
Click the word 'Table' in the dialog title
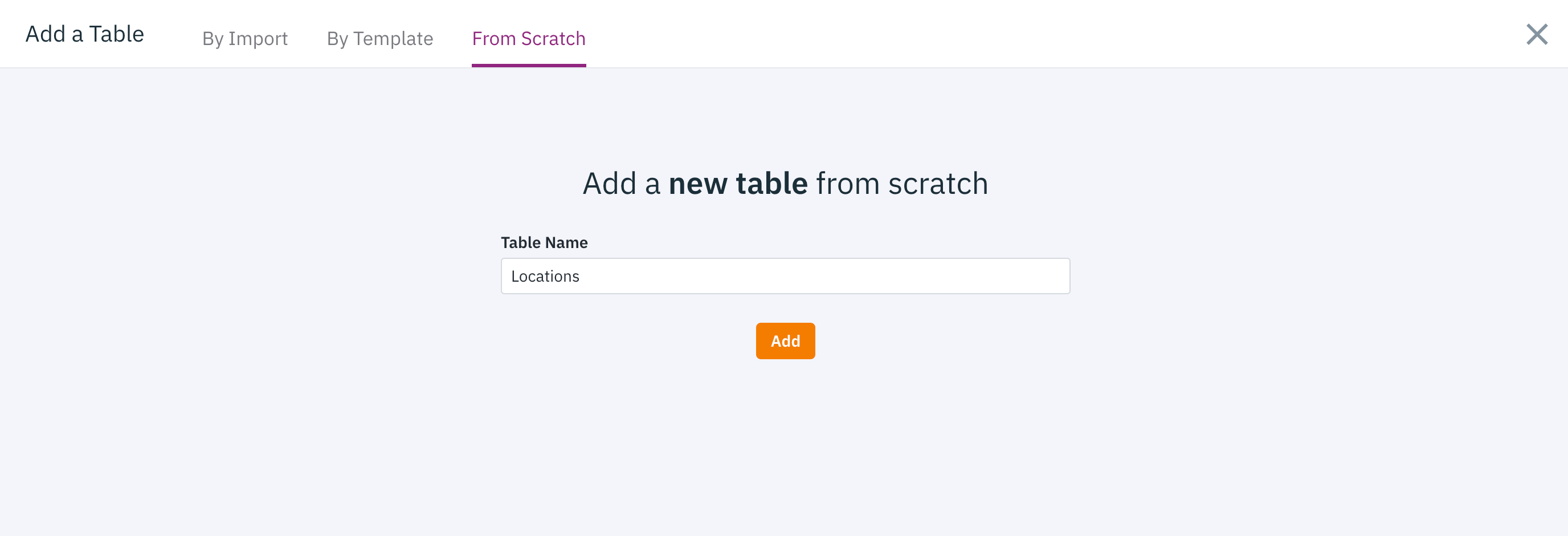(116, 34)
